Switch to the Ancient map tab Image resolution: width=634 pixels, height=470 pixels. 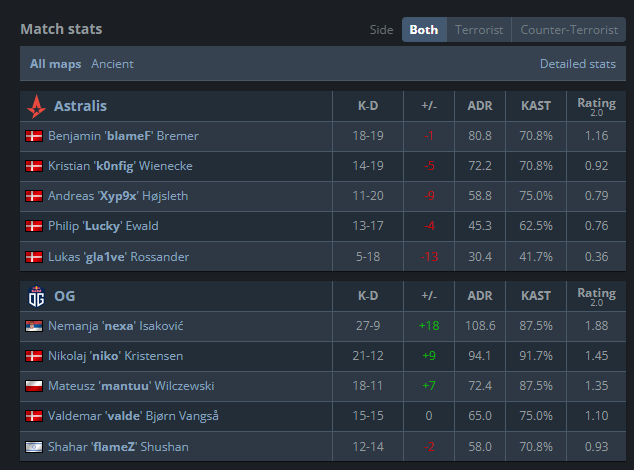tap(112, 64)
